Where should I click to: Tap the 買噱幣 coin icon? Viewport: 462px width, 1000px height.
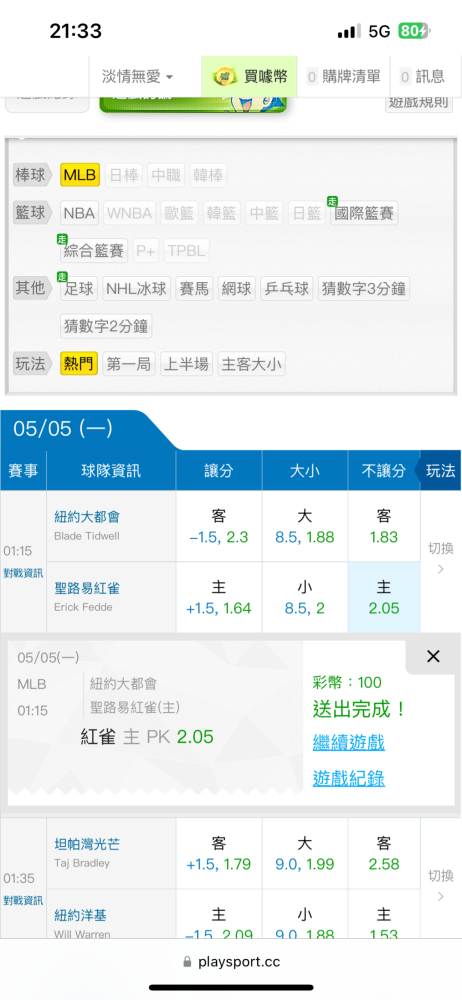pos(224,77)
